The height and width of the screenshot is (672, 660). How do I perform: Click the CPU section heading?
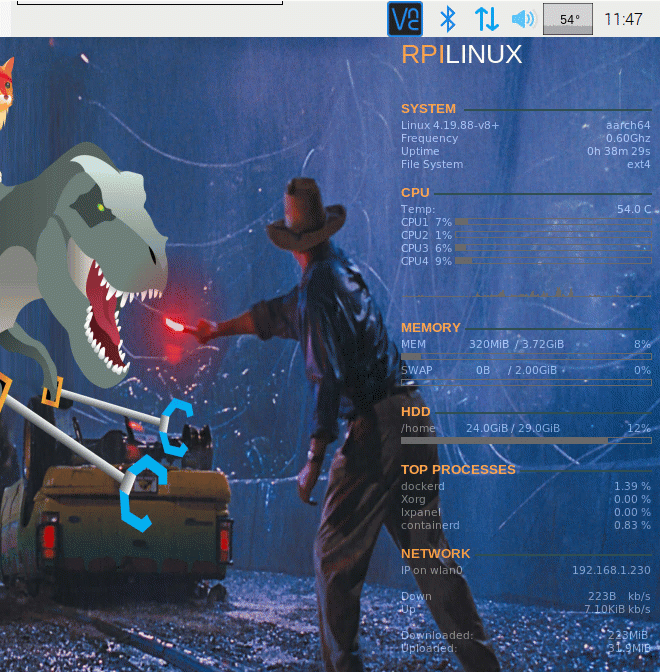click(x=415, y=193)
